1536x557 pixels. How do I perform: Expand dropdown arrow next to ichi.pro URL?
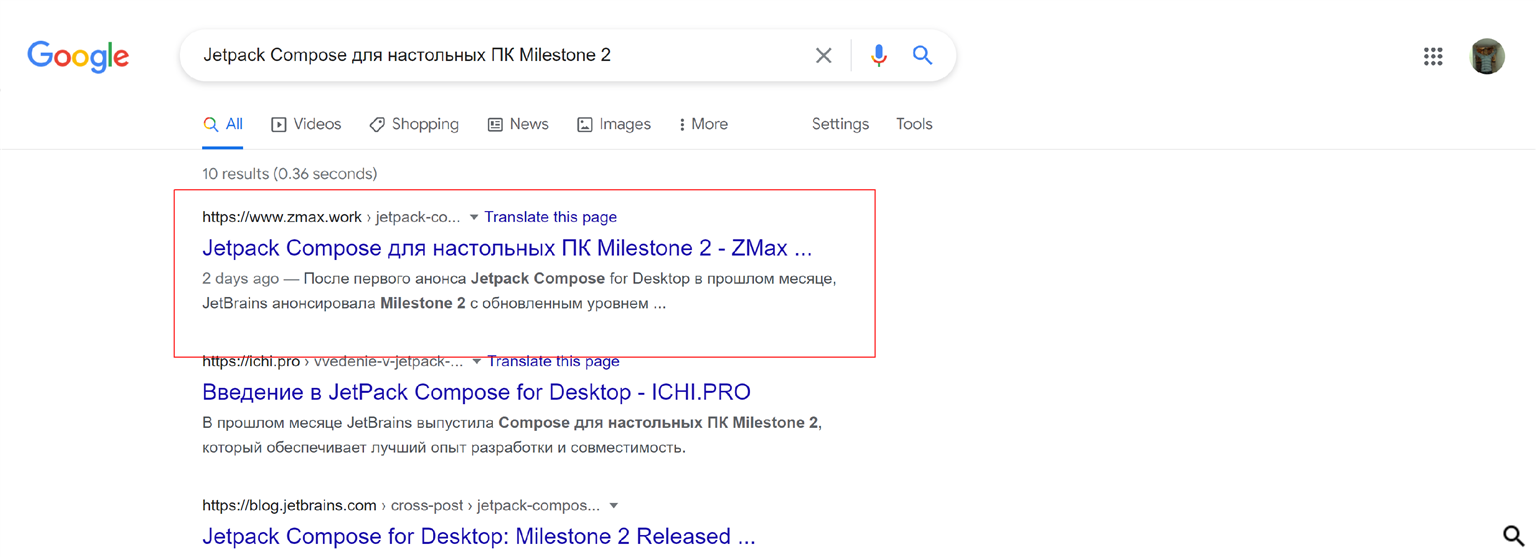point(477,361)
